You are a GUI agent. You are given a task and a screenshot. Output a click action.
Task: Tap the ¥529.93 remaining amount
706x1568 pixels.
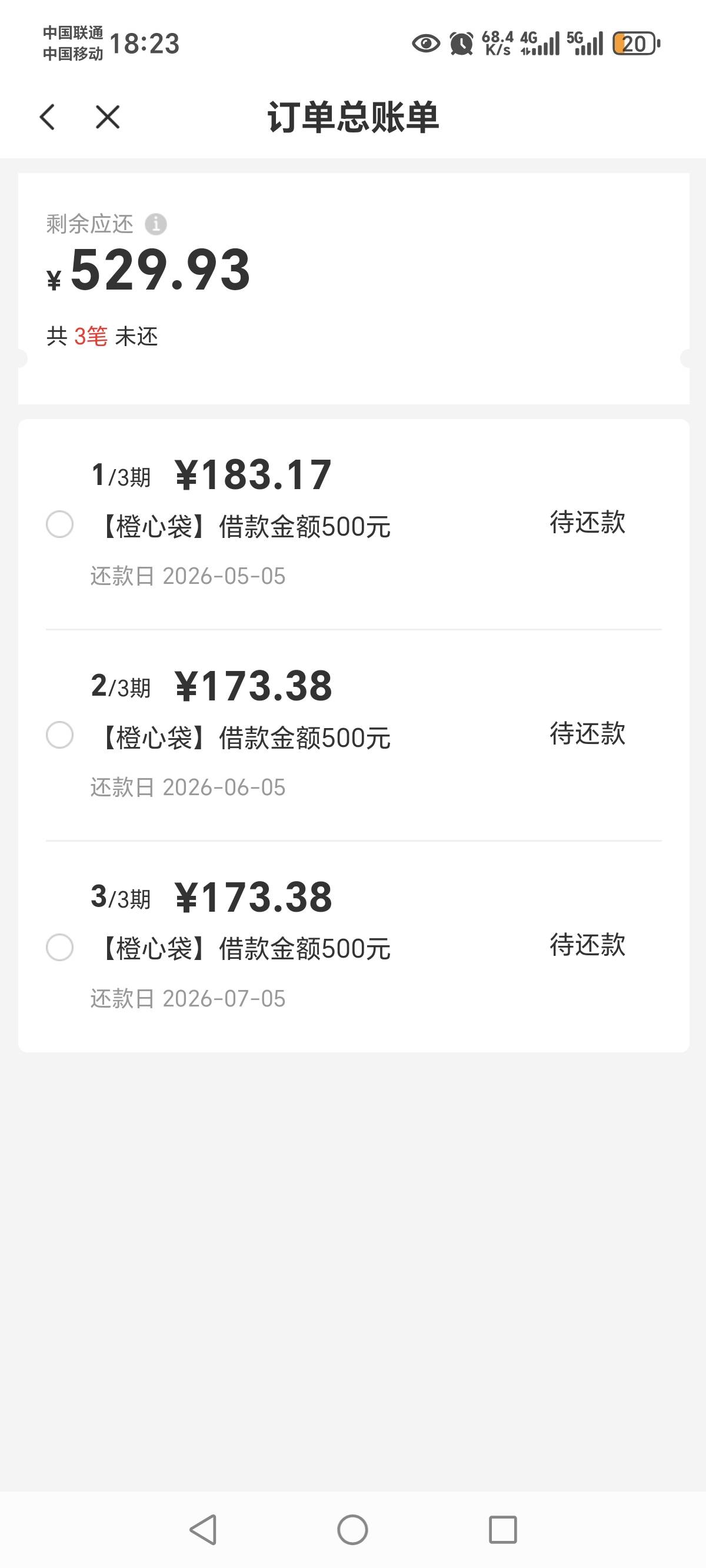click(x=159, y=270)
